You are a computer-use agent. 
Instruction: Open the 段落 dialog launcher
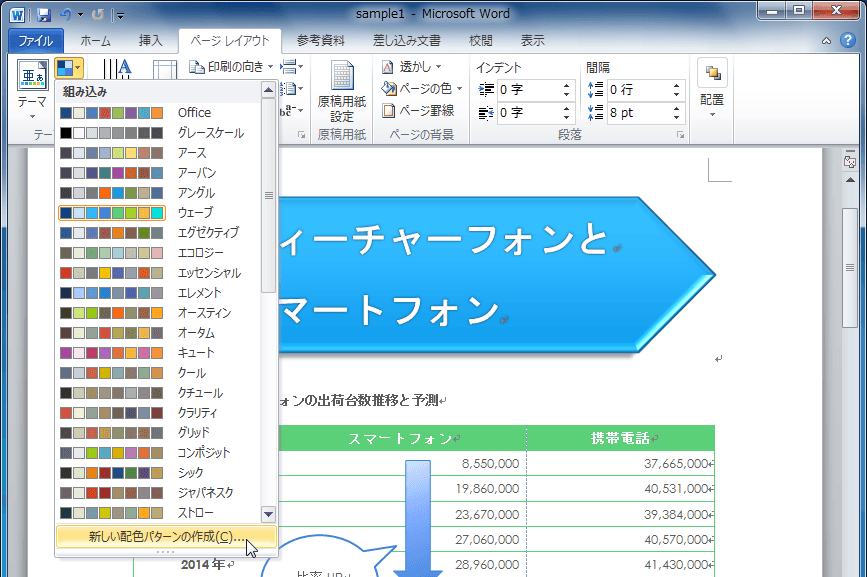click(x=680, y=135)
